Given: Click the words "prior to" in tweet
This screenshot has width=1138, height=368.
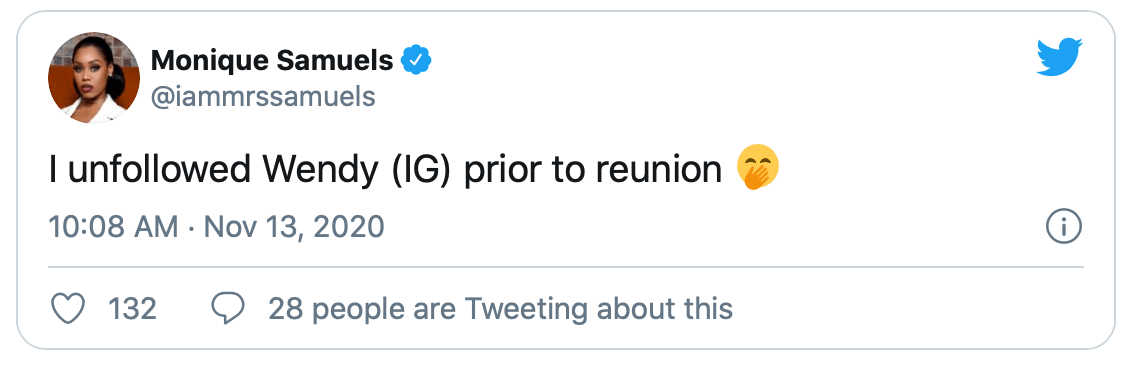Looking at the screenshot, I should click(x=526, y=170).
